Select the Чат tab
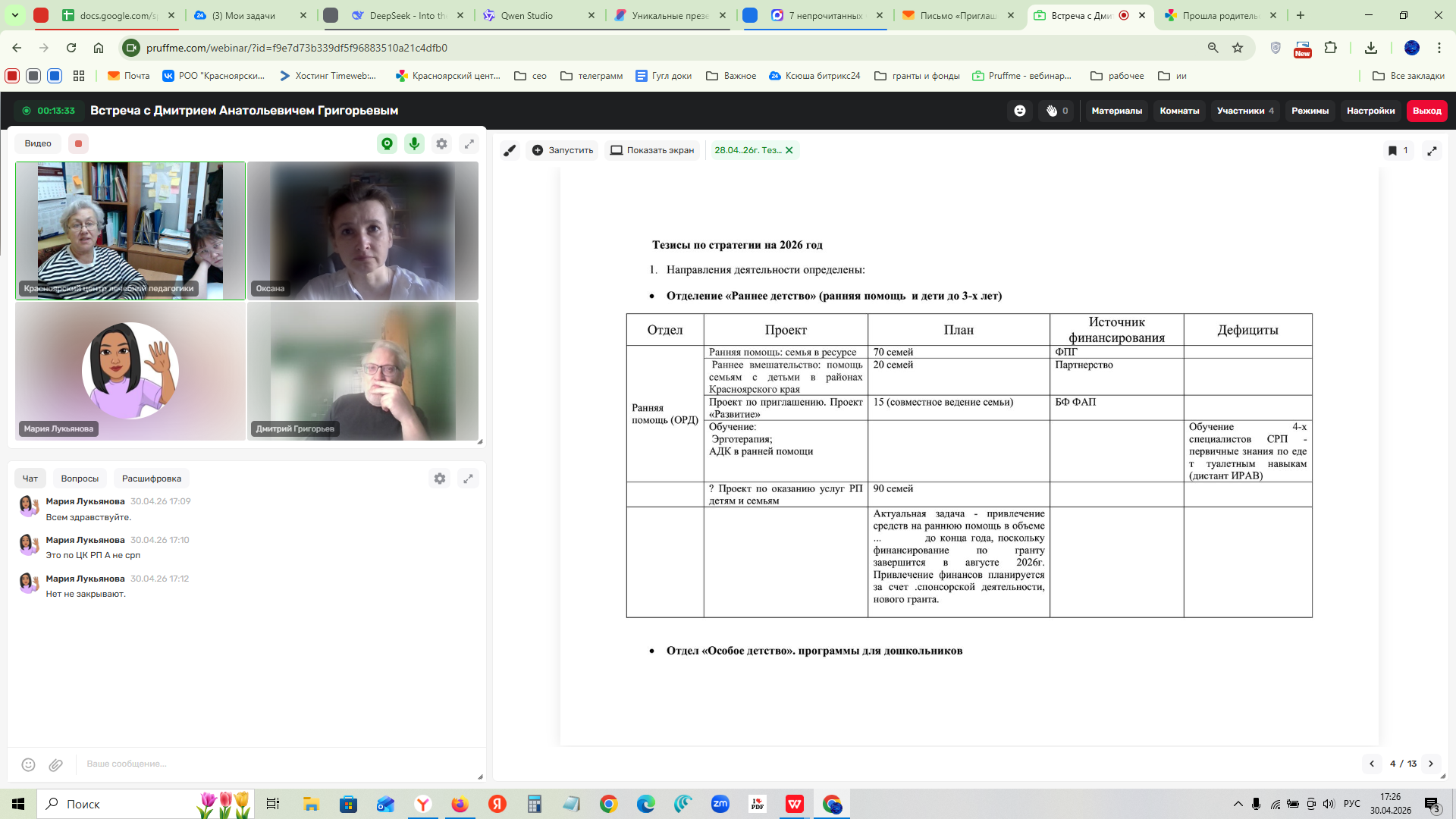Viewport: 1456px width, 819px height. click(x=30, y=479)
